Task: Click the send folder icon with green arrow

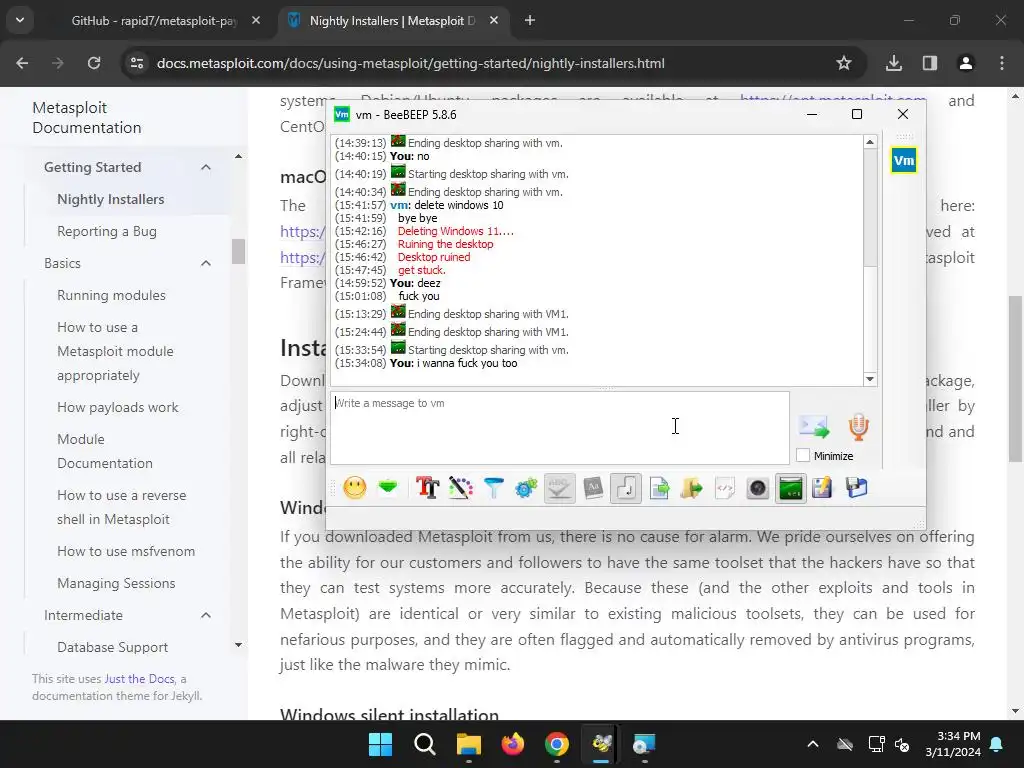Action: (x=692, y=488)
